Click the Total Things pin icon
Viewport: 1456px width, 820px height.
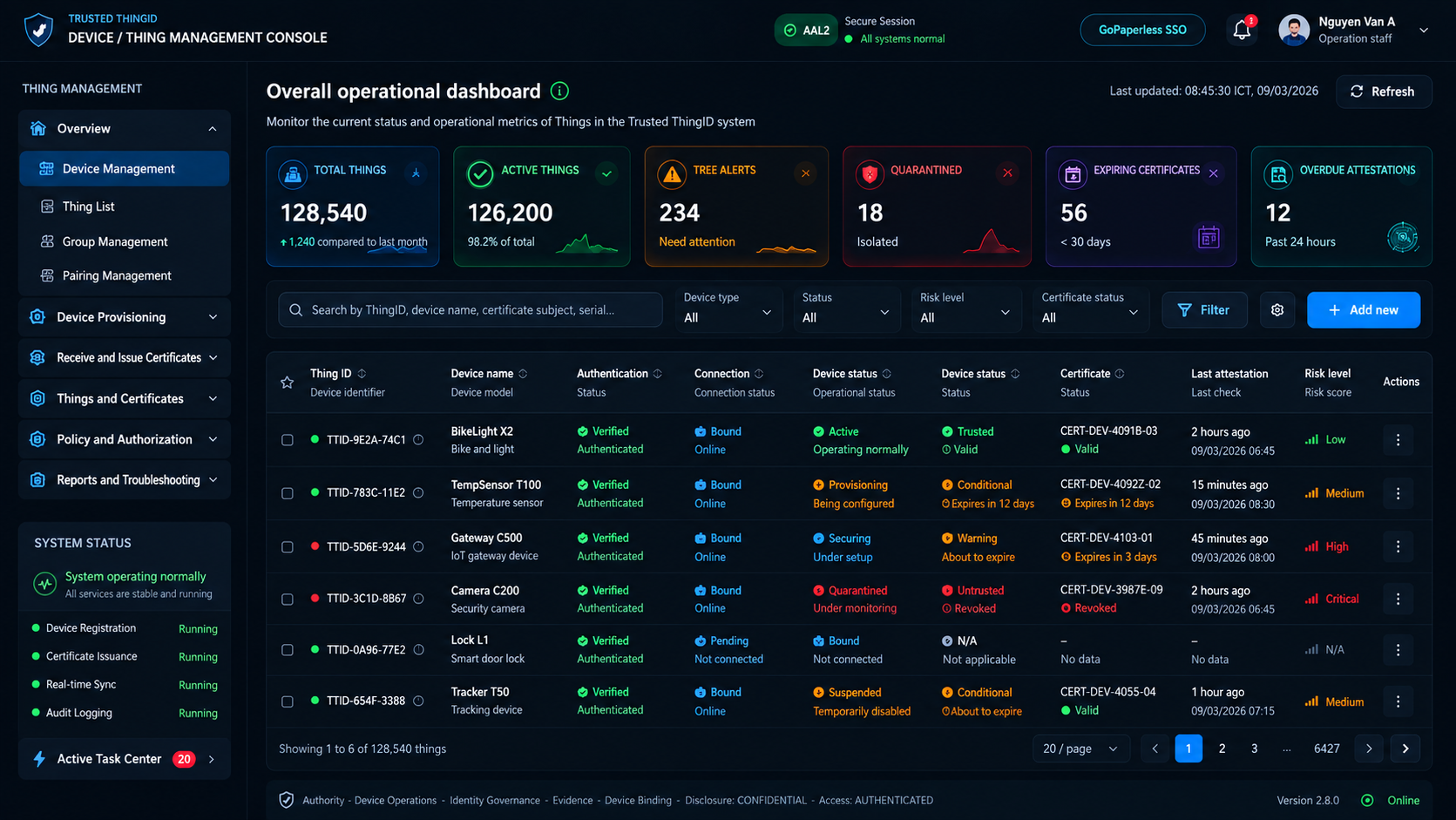pyautogui.click(x=416, y=173)
